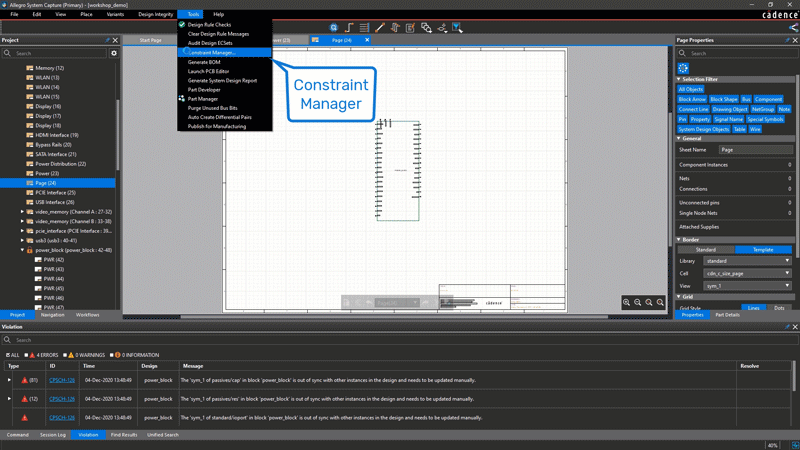Click the blue settings icon in Page Properties
Image resolution: width=800 pixels, height=450 pixels.
pos(683,68)
